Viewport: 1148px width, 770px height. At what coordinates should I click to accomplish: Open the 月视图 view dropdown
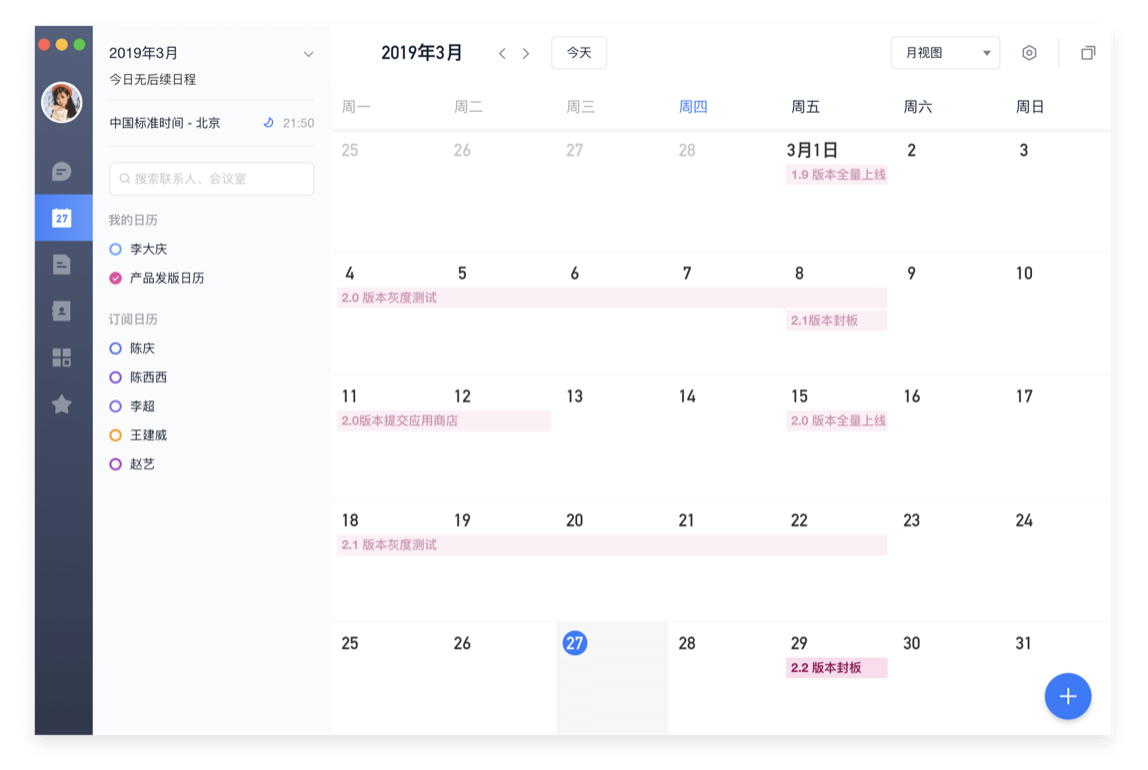coord(944,52)
